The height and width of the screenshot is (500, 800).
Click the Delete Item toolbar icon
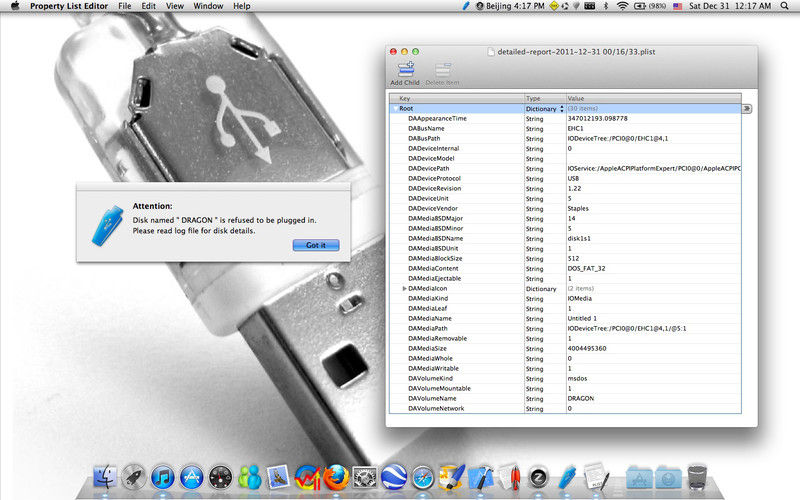click(x=443, y=70)
